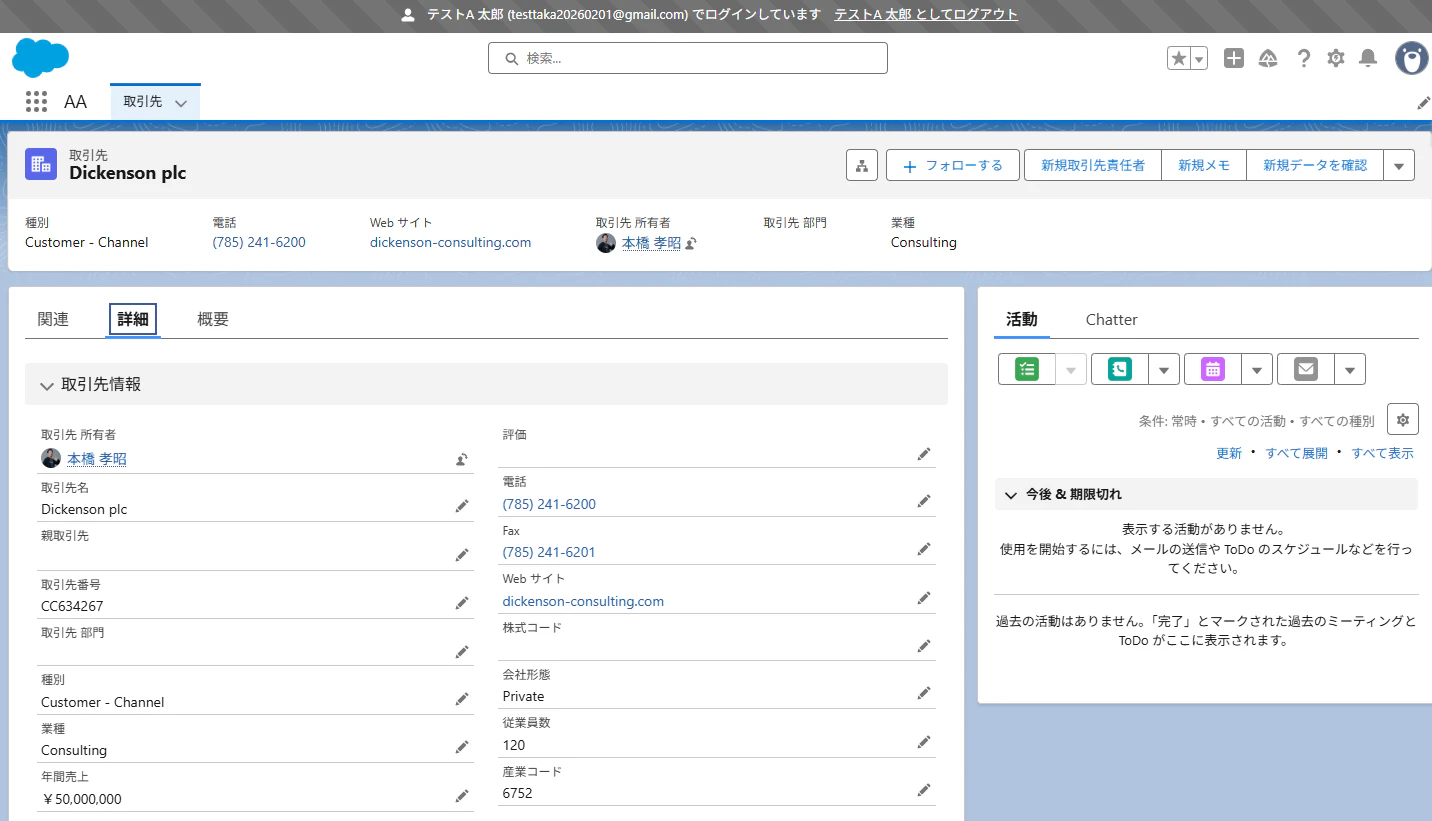Collapse the 今後 & 期限切れ section
Image resolution: width=1432 pixels, height=821 pixels.
(1206, 494)
